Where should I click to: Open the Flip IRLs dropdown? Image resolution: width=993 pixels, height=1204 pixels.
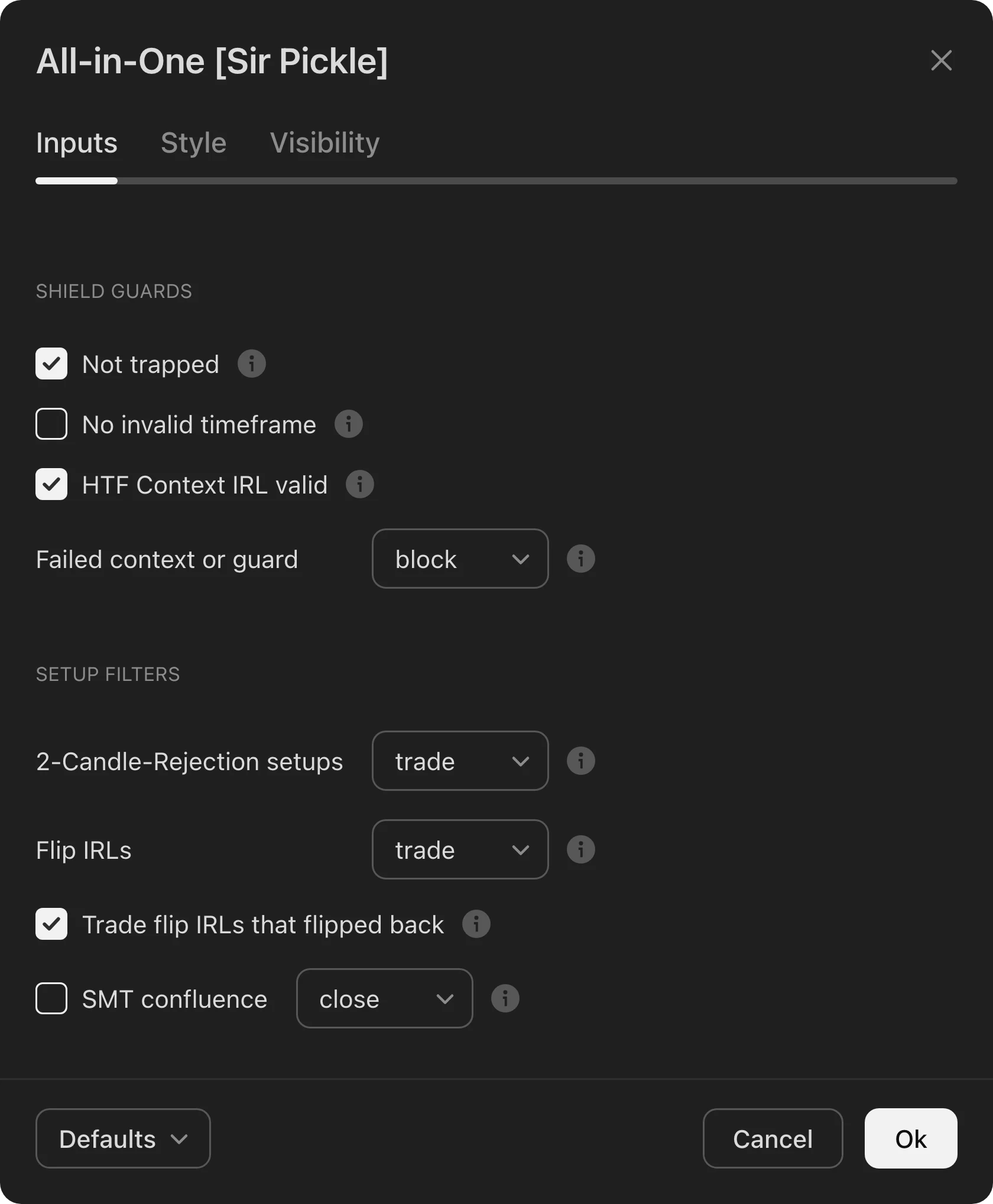[460, 849]
